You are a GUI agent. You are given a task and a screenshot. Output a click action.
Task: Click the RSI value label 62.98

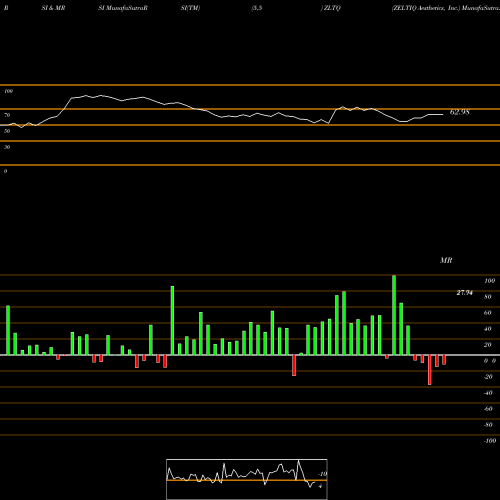point(460,112)
